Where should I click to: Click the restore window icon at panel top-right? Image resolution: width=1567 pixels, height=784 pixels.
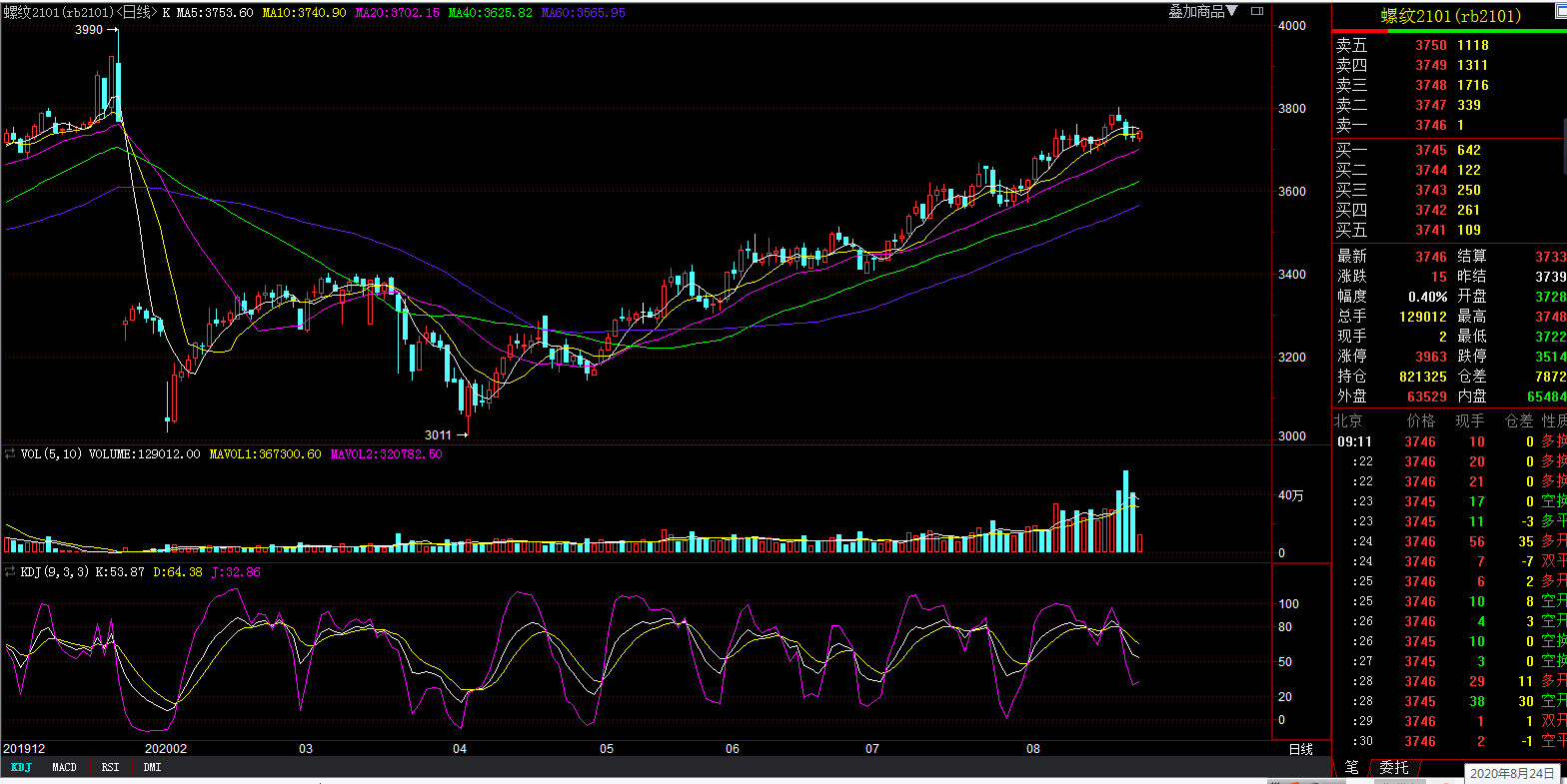point(1562,11)
